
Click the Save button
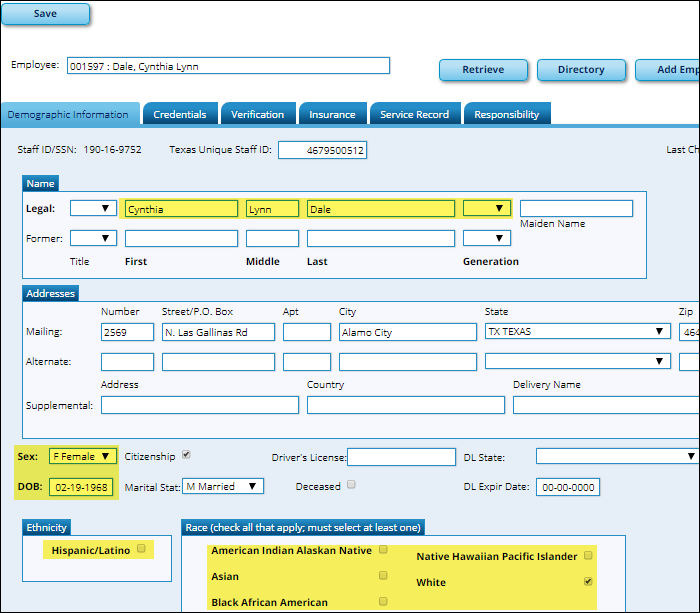click(x=46, y=14)
